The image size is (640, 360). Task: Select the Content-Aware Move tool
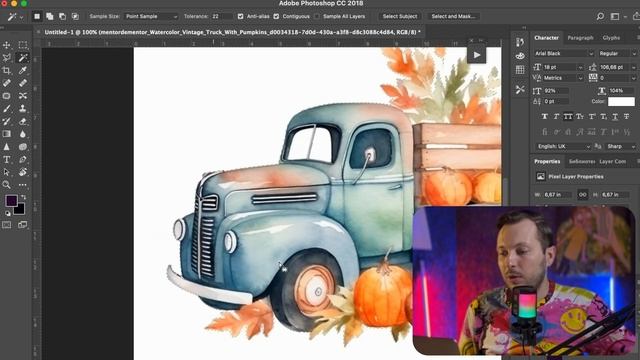[x=23, y=96]
